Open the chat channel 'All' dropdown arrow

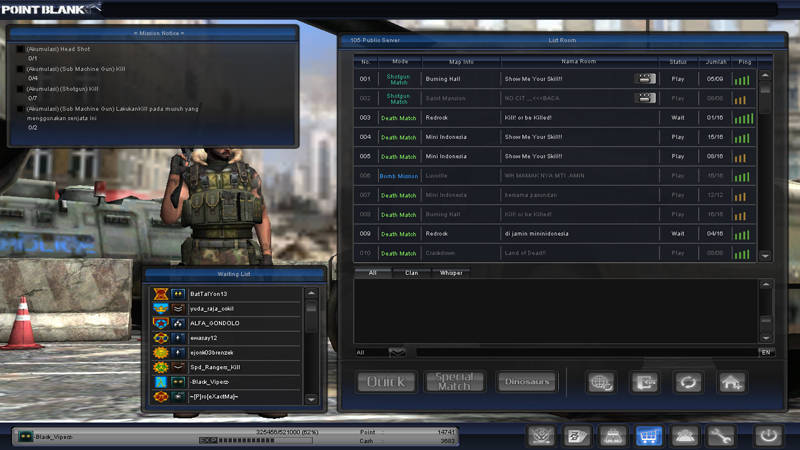click(397, 352)
